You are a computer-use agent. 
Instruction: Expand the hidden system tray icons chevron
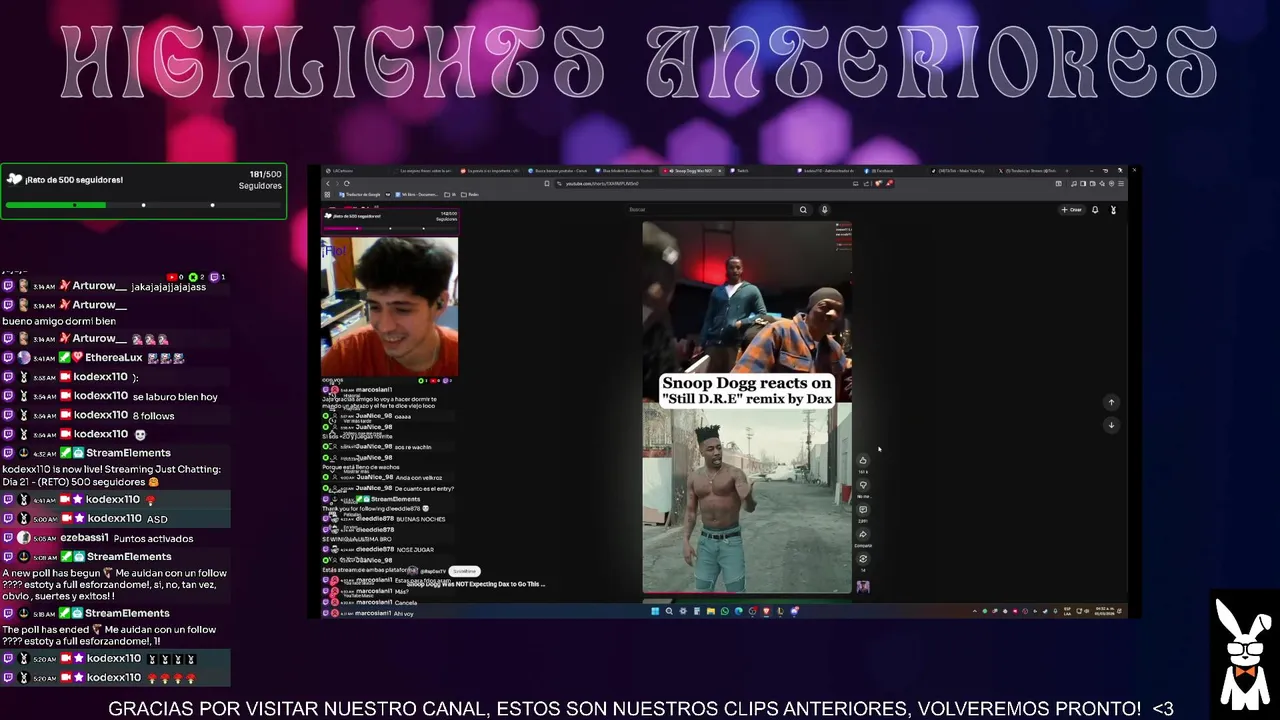975,611
